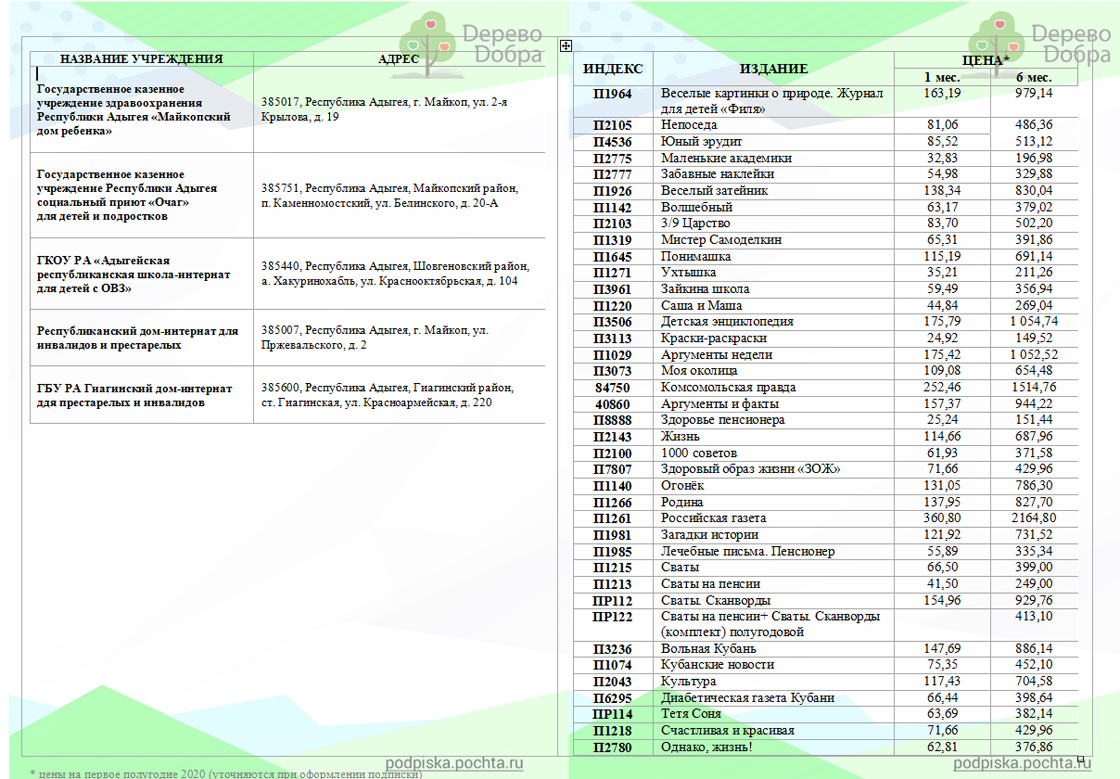Click the НАЗВАНИЕ УЧРЕЖДЕНИЯ column header
1120x779 pixels.
click(141, 59)
